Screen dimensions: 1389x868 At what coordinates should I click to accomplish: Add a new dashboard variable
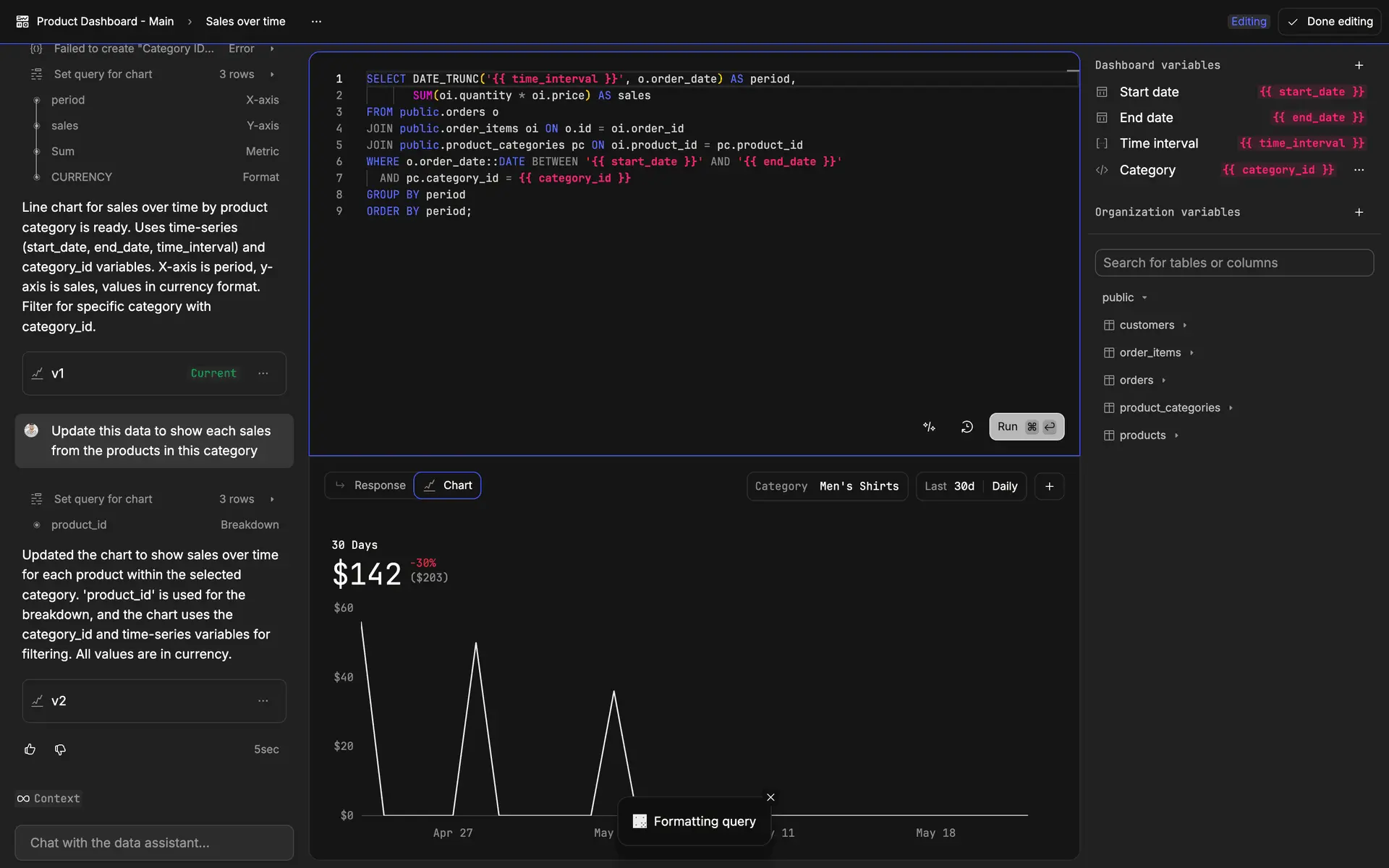tap(1359, 65)
